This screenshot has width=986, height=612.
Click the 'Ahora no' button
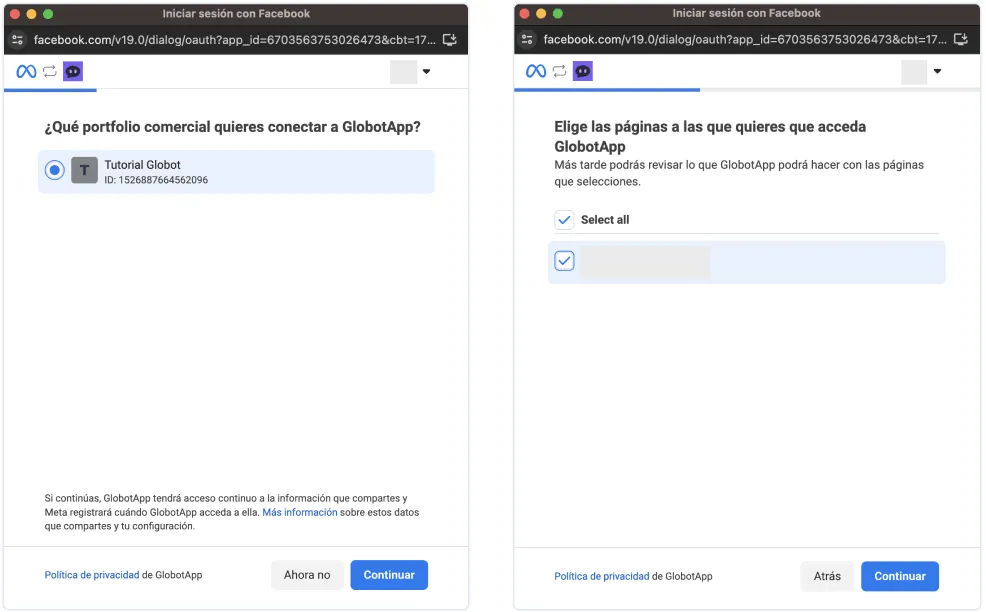click(x=307, y=575)
